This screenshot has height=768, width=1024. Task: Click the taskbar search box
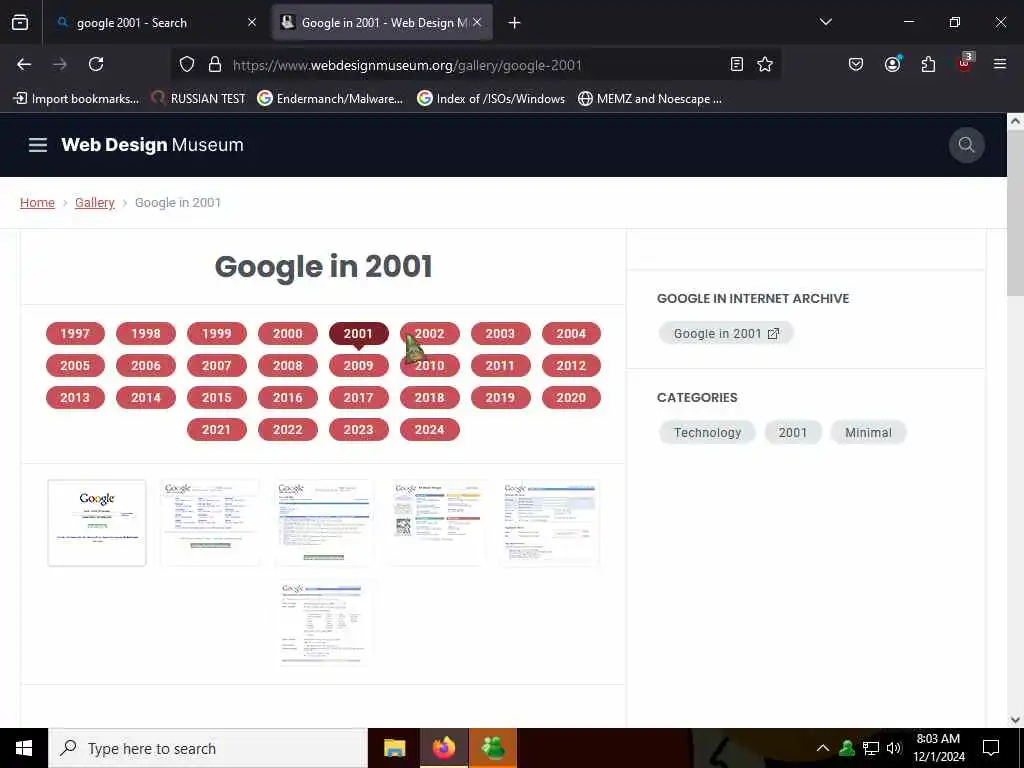pos(208,748)
